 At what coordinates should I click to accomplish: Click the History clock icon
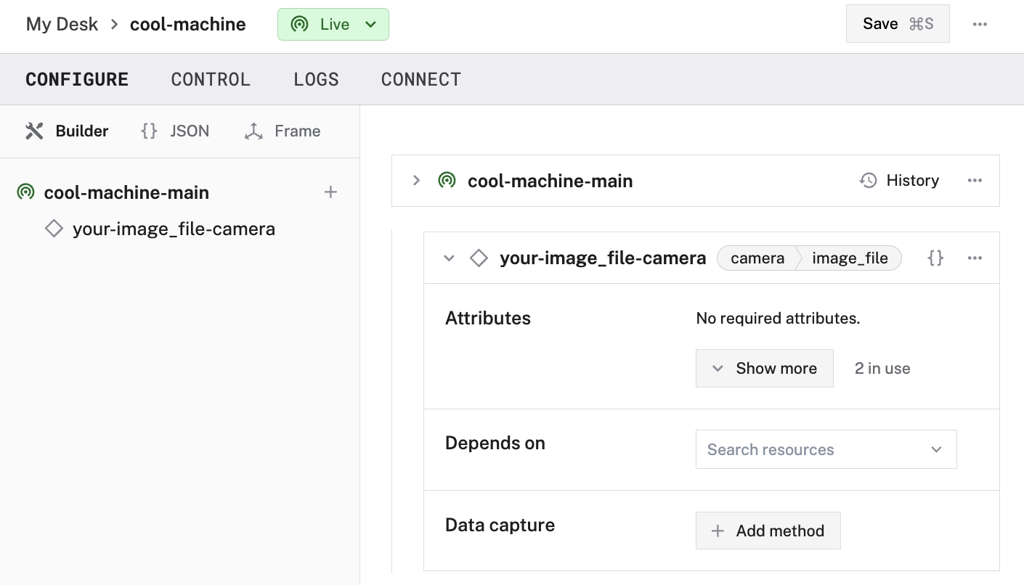[x=866, y=180]
